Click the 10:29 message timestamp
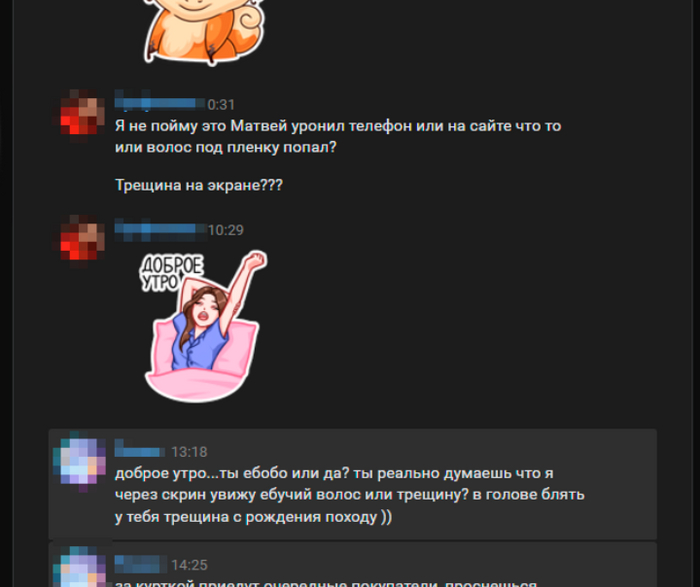 pyautogui.click(x=226, y=230)
